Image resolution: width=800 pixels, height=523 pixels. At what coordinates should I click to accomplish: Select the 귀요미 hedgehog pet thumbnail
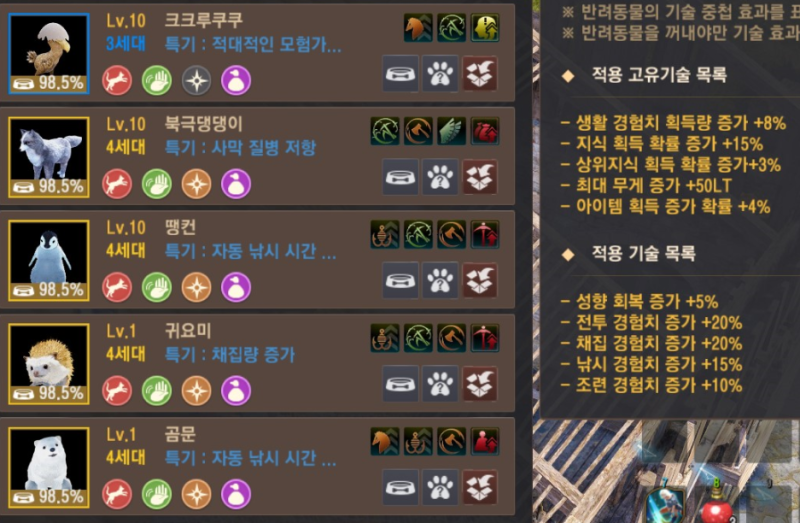pyautogui.click(x=49, y=364)
